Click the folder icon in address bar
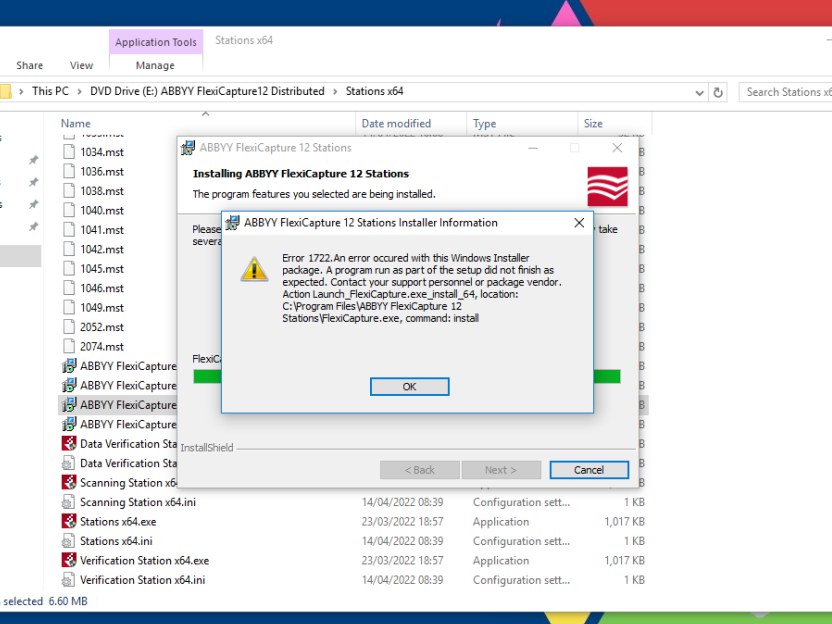Viewport: 832px width, 624px height. tap(5, 91)
